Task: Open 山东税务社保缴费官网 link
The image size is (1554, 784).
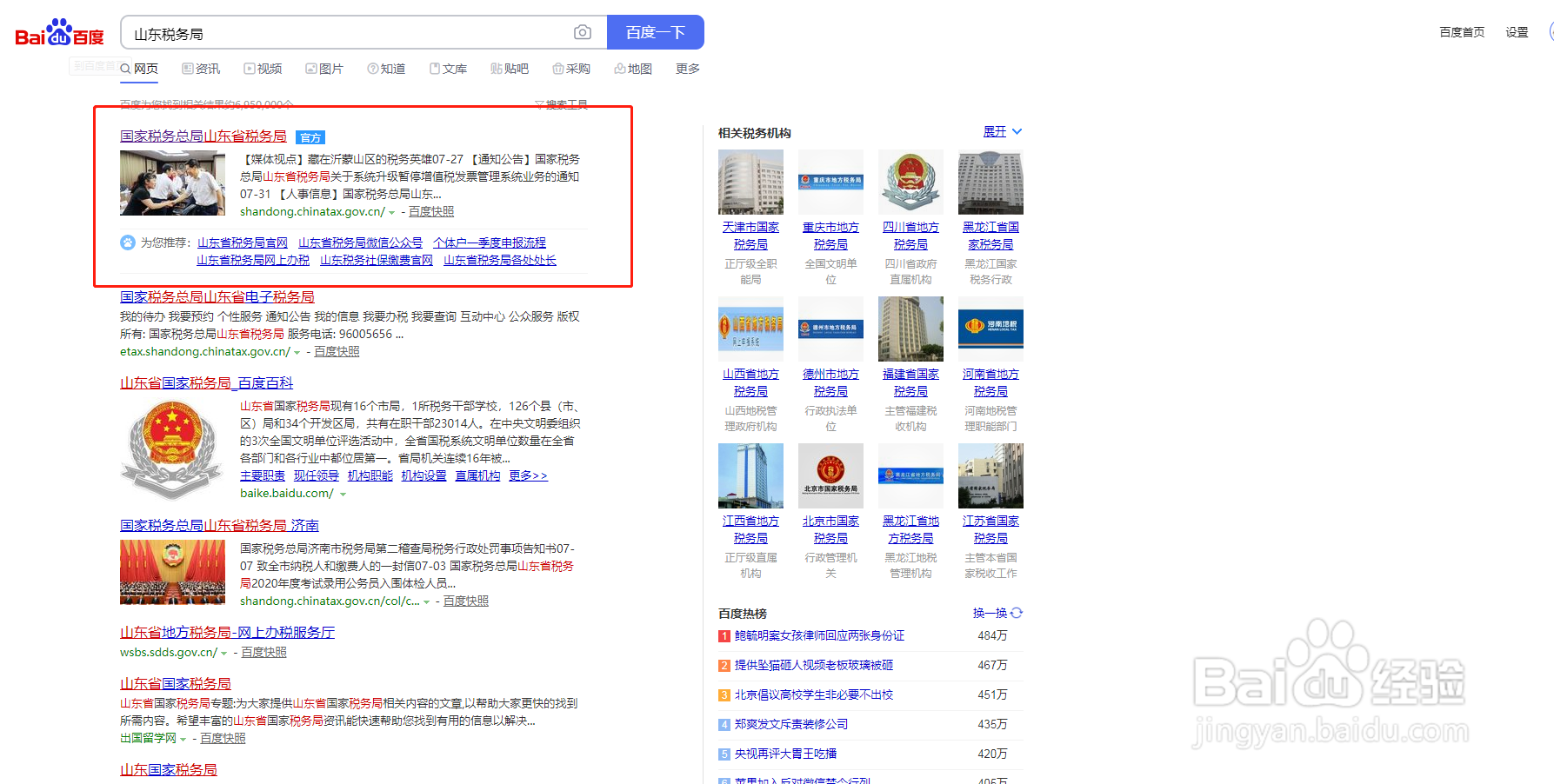Action: (377, 260)
